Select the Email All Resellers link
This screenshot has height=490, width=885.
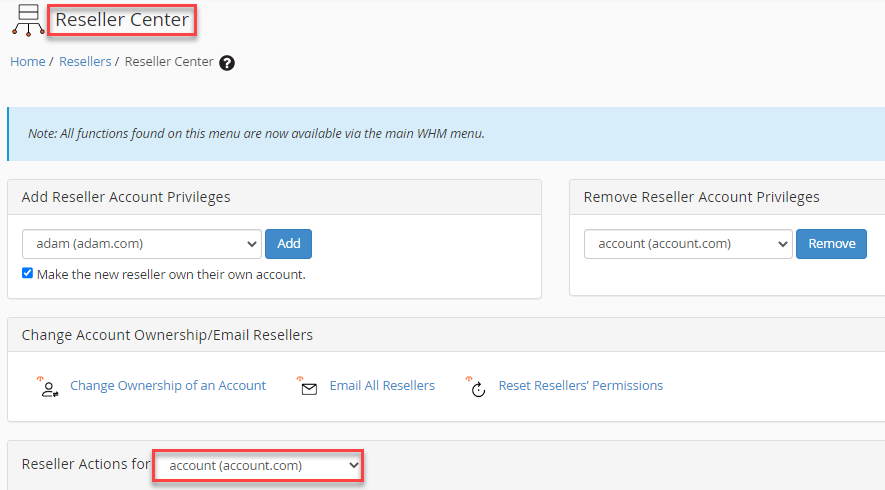click(382, 386)
